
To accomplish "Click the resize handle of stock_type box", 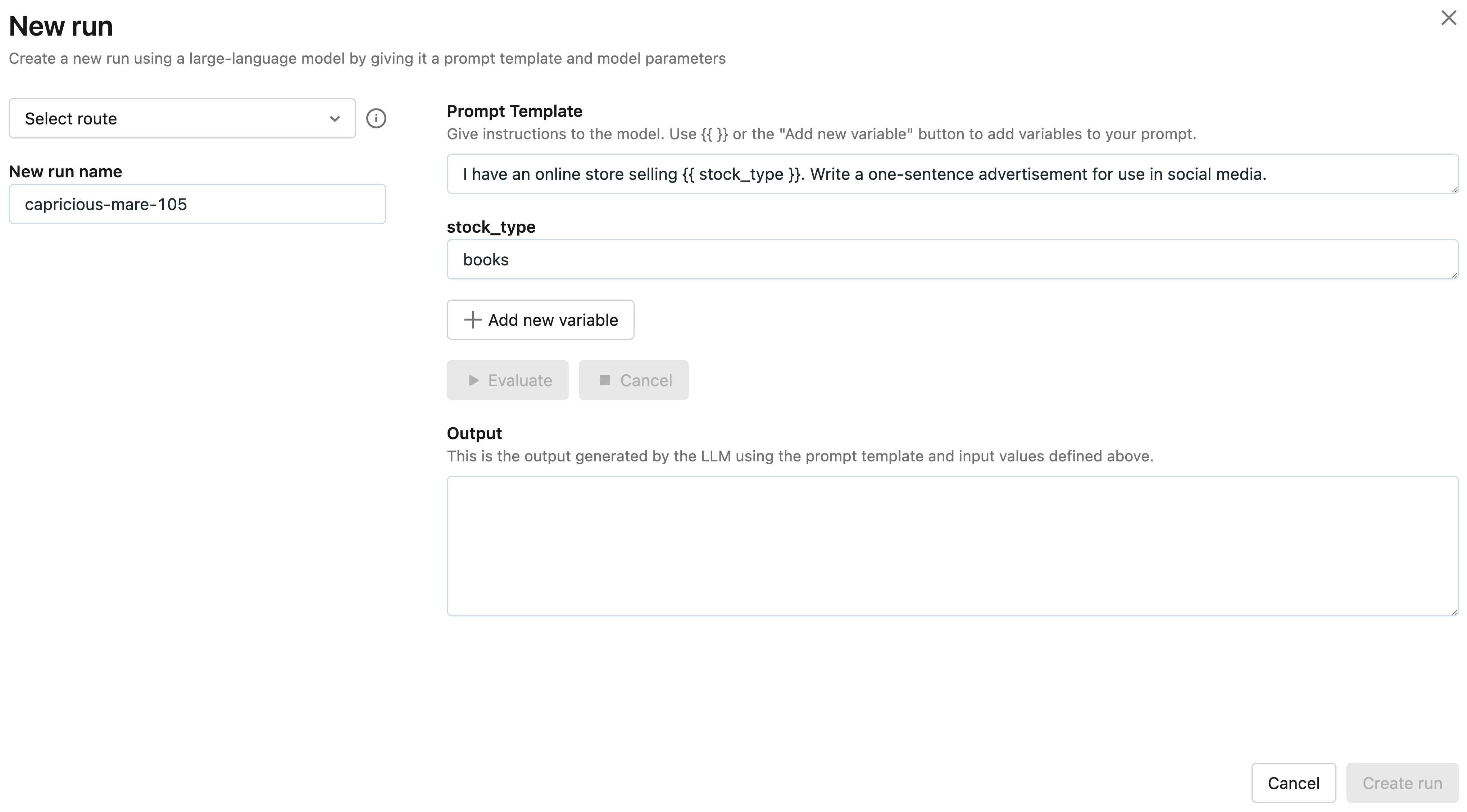I will click(1454, 275).
